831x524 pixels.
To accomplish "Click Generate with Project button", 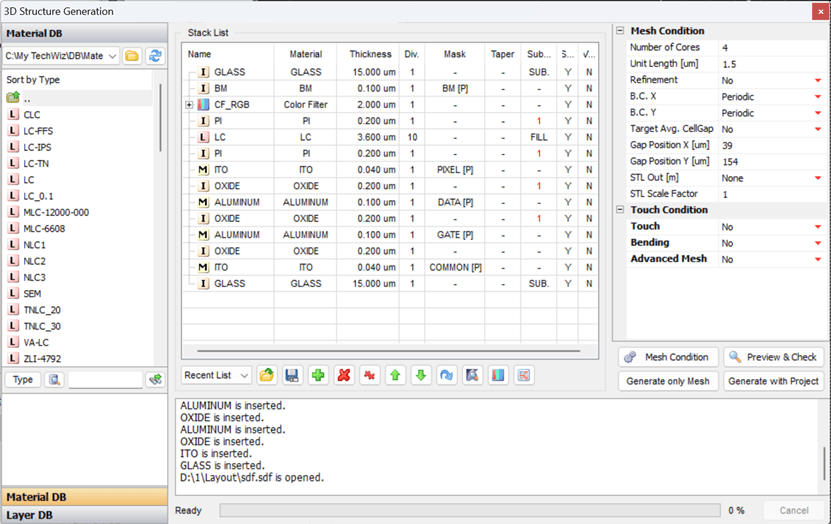I will coord(774,381).
